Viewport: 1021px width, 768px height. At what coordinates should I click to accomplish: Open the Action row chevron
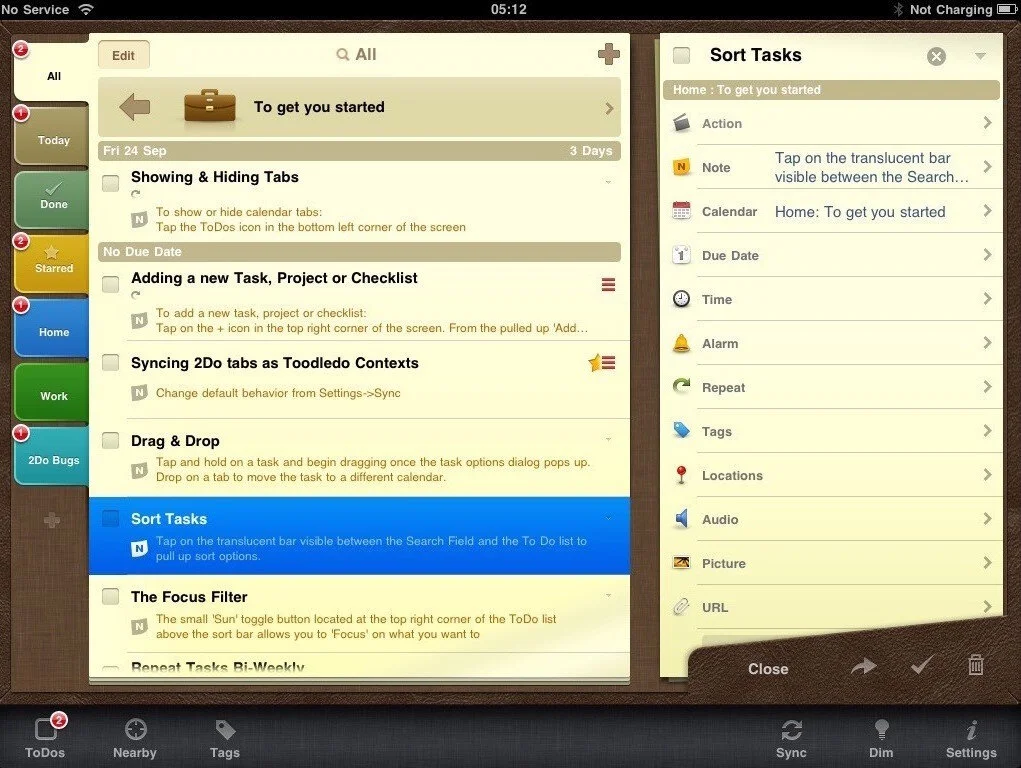pos(987,122)
